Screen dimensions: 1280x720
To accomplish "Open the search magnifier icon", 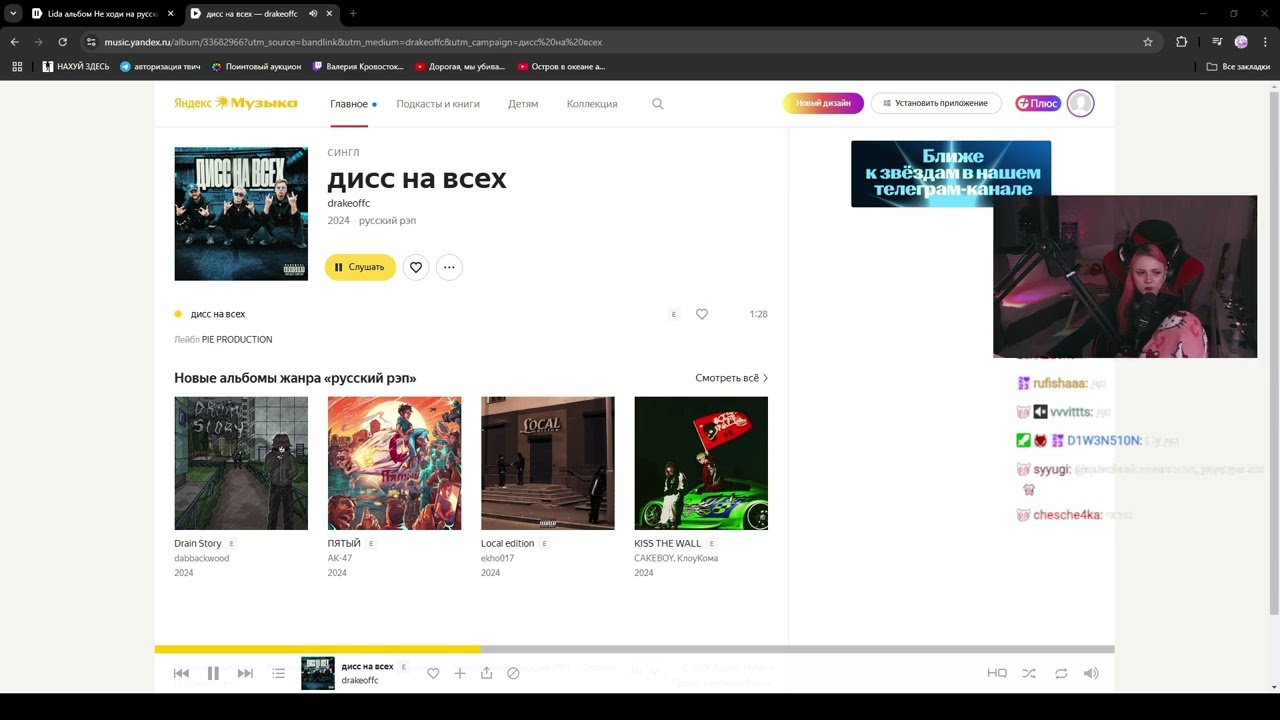I will point(658,104).
